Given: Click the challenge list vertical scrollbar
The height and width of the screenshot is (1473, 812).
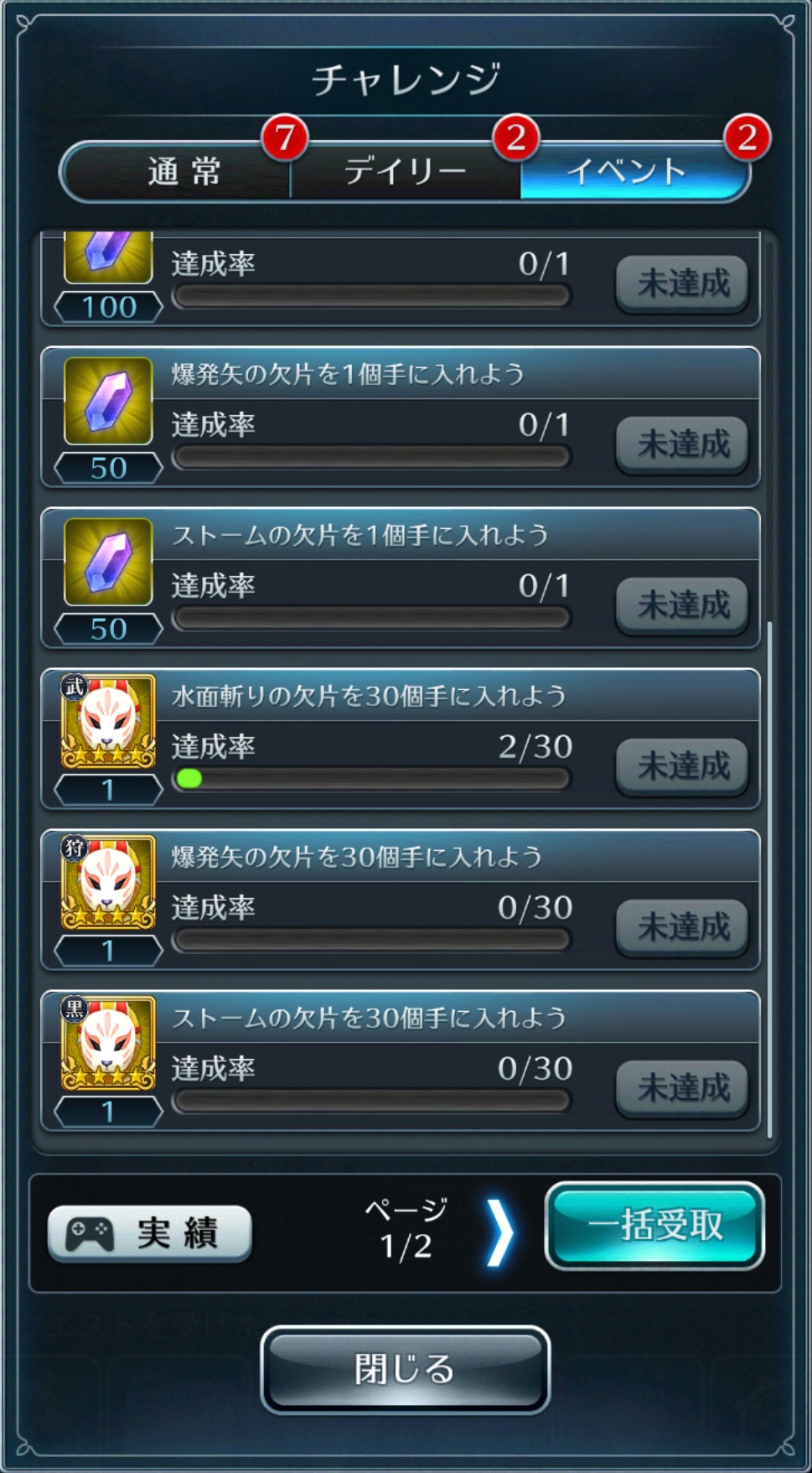Looking at the screenshot, I should [x=769, y=879].
